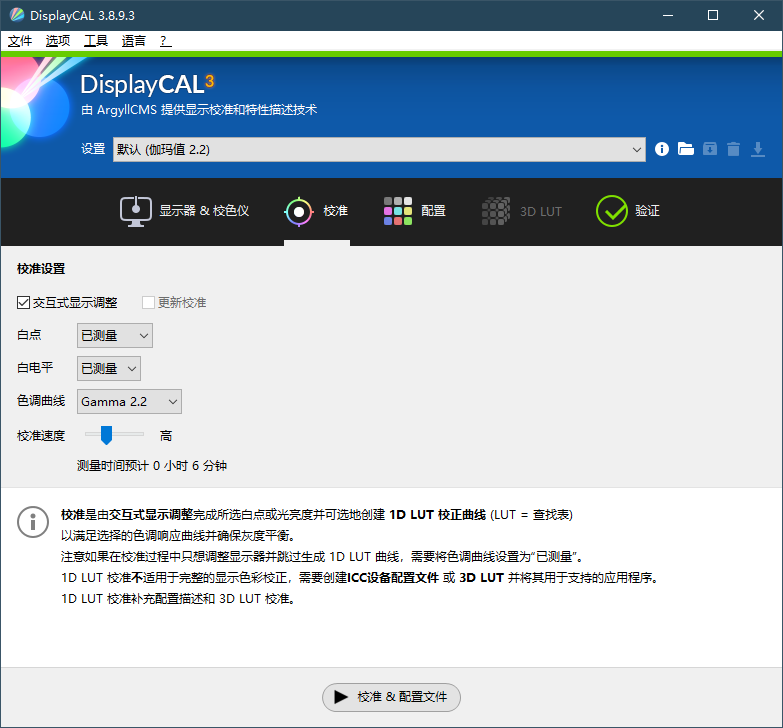Maximize the DisplayCAL window
This screenshot has width=783, height=728.
713,15
